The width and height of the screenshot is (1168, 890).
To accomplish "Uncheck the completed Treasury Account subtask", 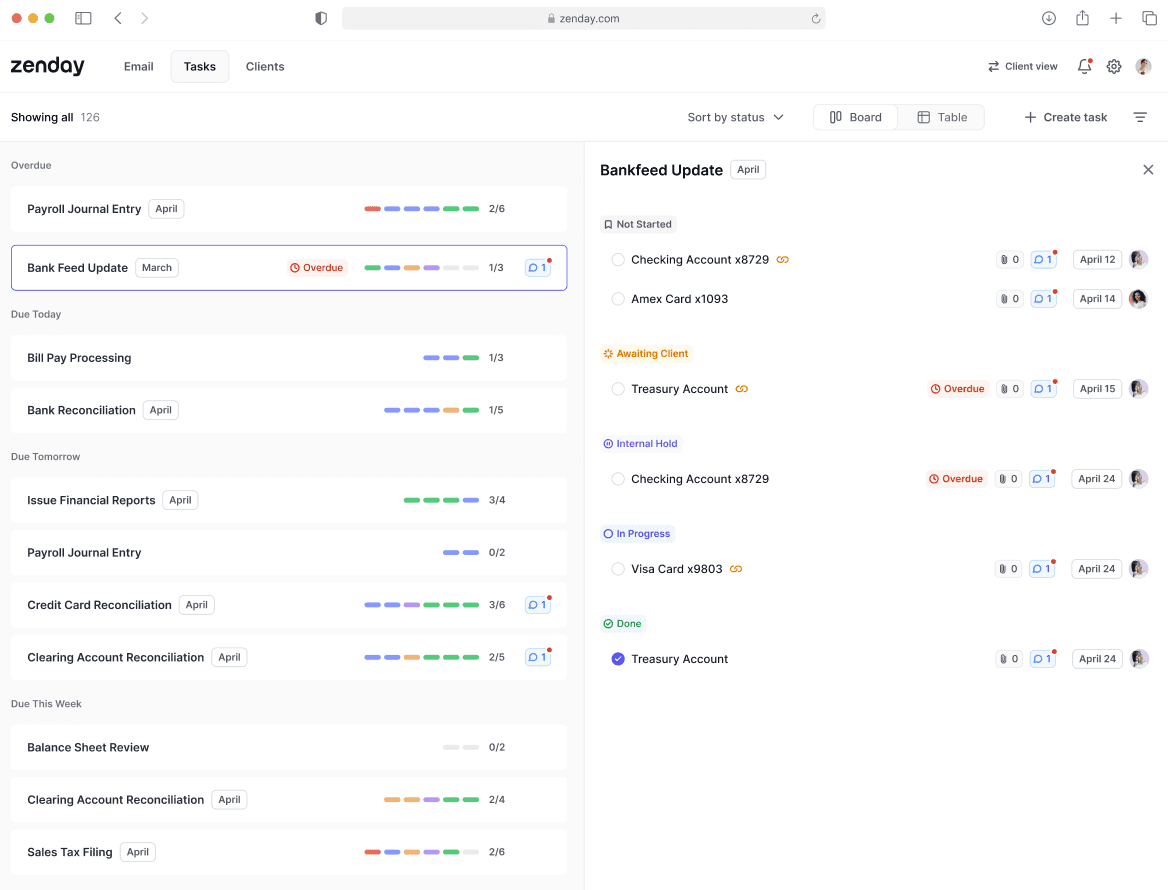I will tap(618, 659).
